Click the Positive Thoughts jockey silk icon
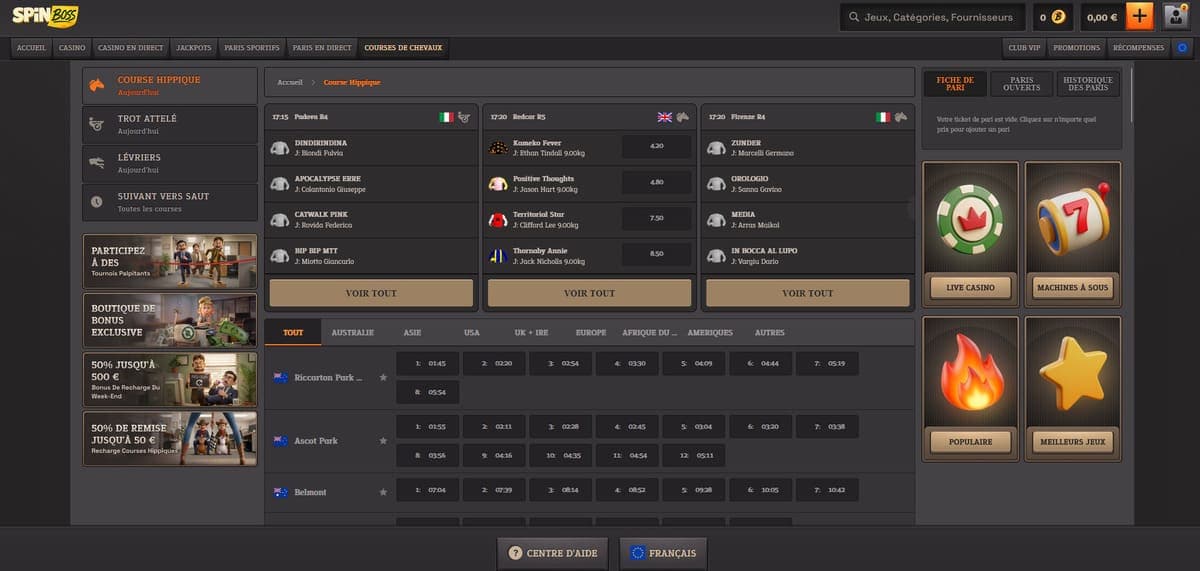This screenshot has height=571, width=1200. pyautogui.click(x=497, y=184)
